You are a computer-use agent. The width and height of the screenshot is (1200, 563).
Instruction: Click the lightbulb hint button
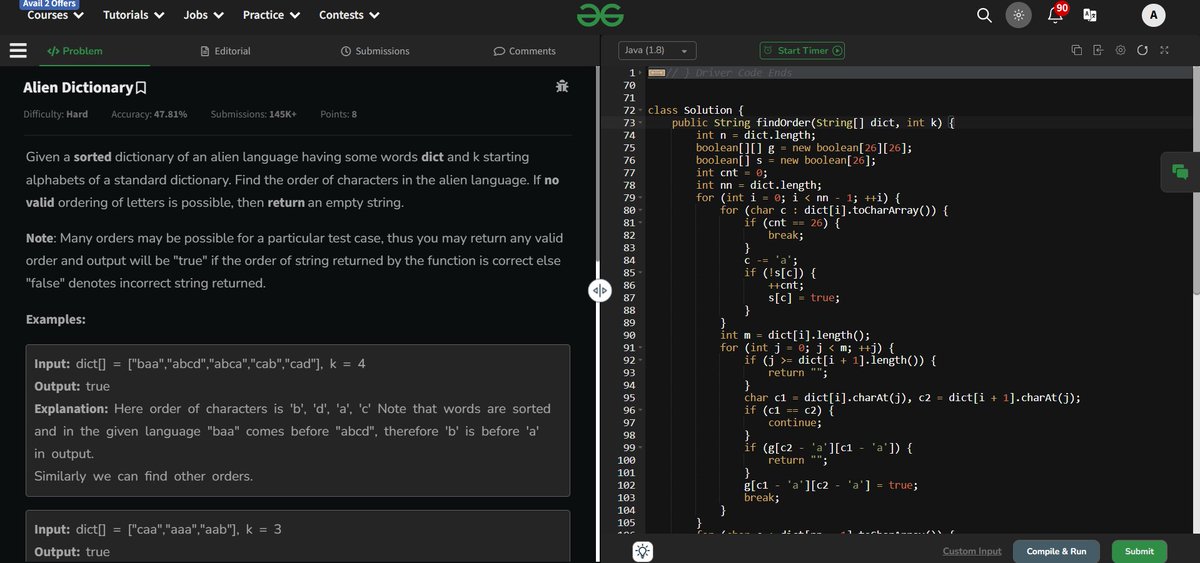pos(641,551)
